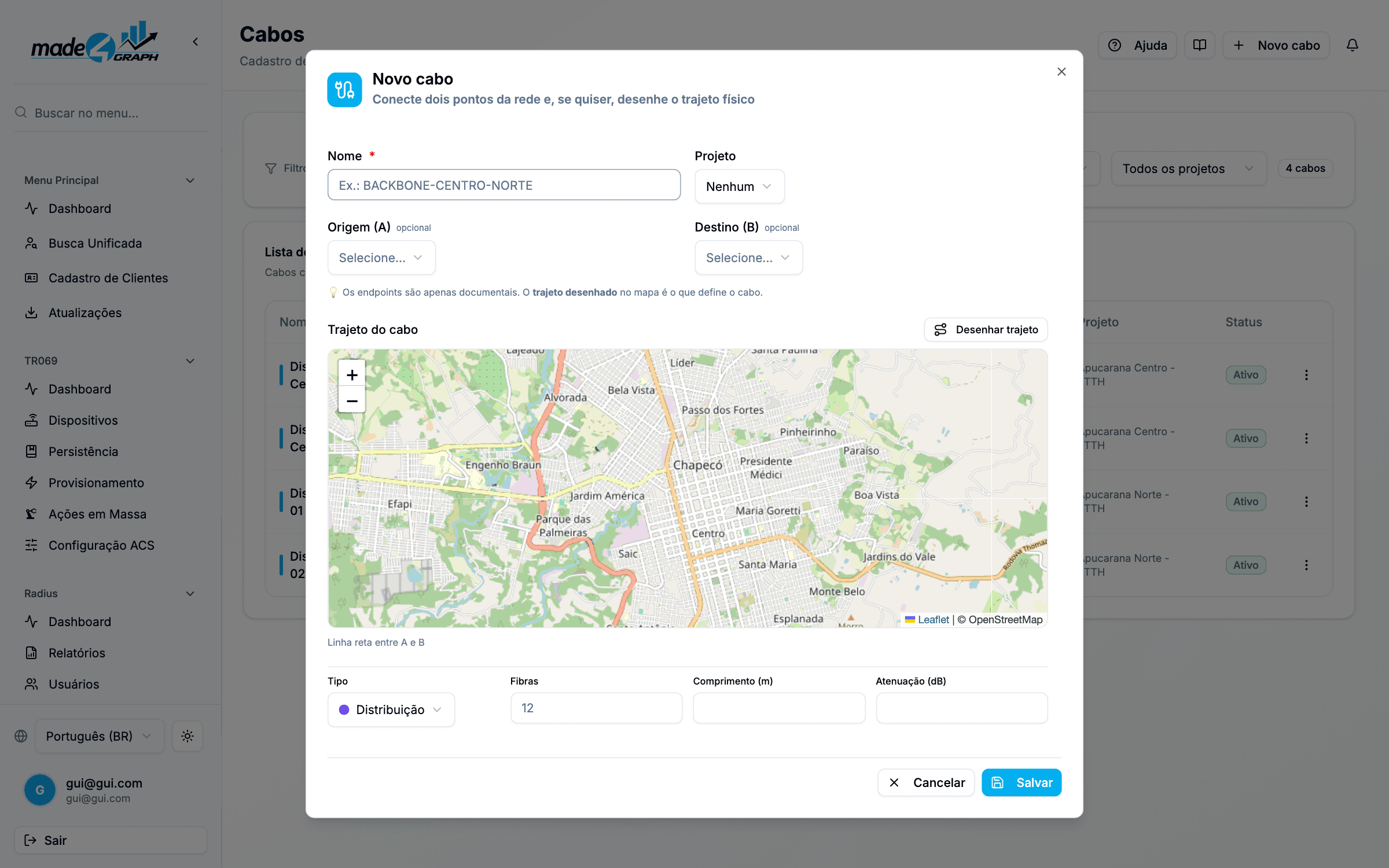The image size is (1389, 868).
Task: Focus the Nome input field
Action: tap(504, 185)
